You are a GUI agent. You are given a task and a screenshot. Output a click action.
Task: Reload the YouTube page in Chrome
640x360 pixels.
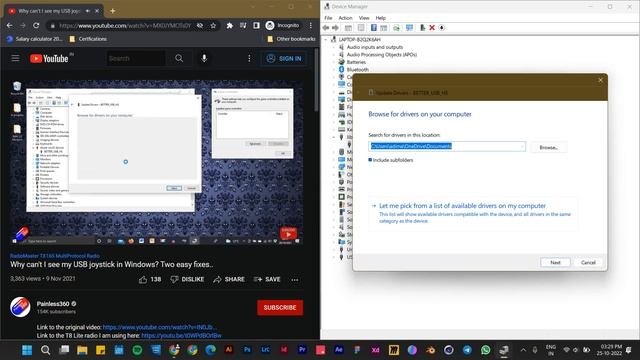(36, 25)
